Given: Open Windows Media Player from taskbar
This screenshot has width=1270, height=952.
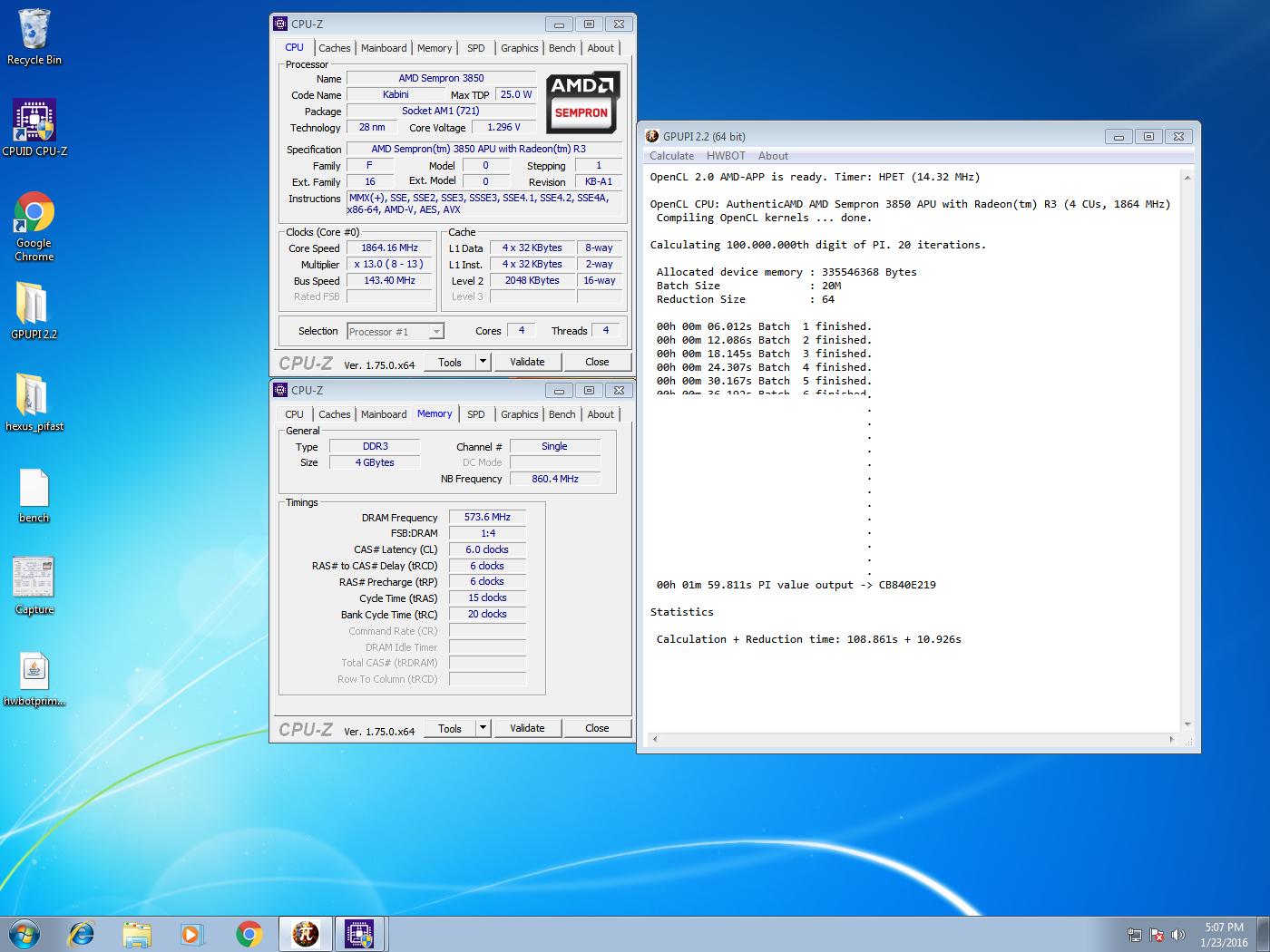Looking at the screenshot, I should tap(192, 934).
